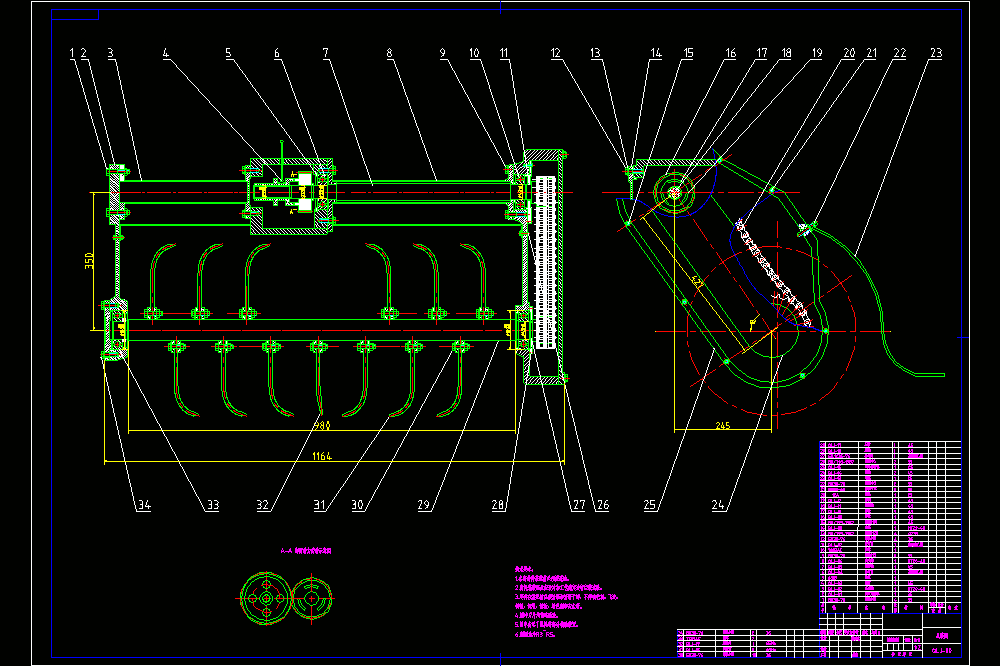Click the 1164 overall length dimension
The height and width of the screenshot is (666, 1000).
(322, 456)
